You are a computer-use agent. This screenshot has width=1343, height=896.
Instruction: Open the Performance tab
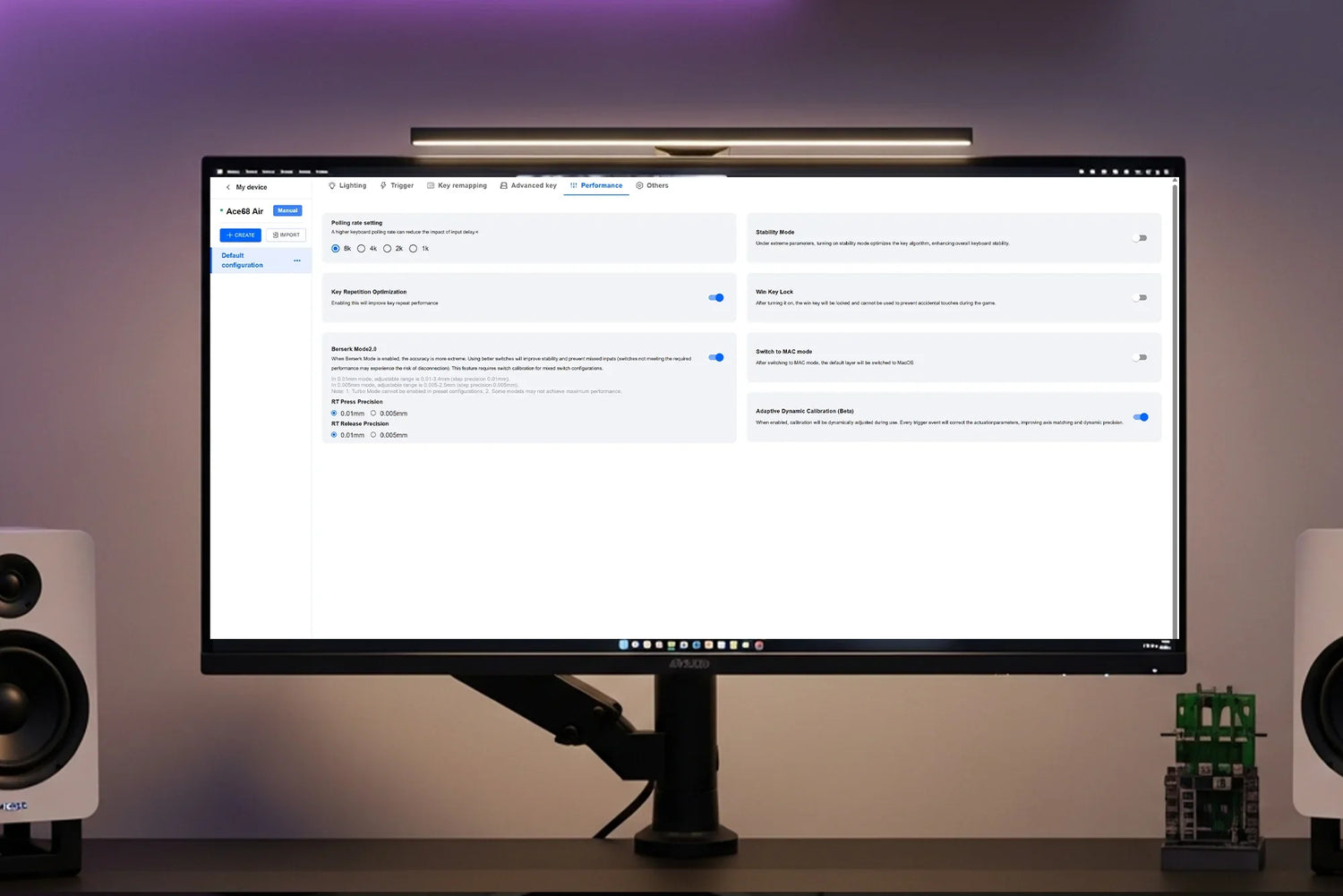coord(597,185)
